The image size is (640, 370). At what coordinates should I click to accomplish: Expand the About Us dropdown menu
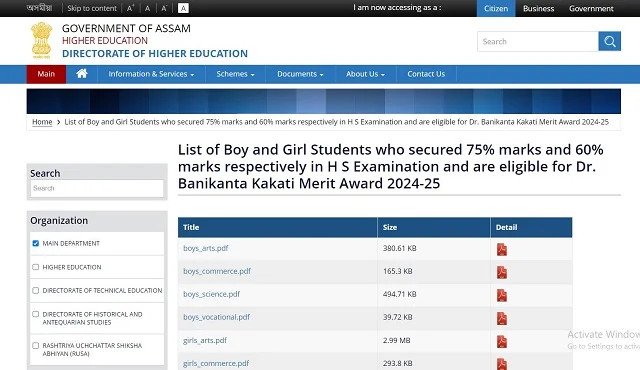pos(365,74)
